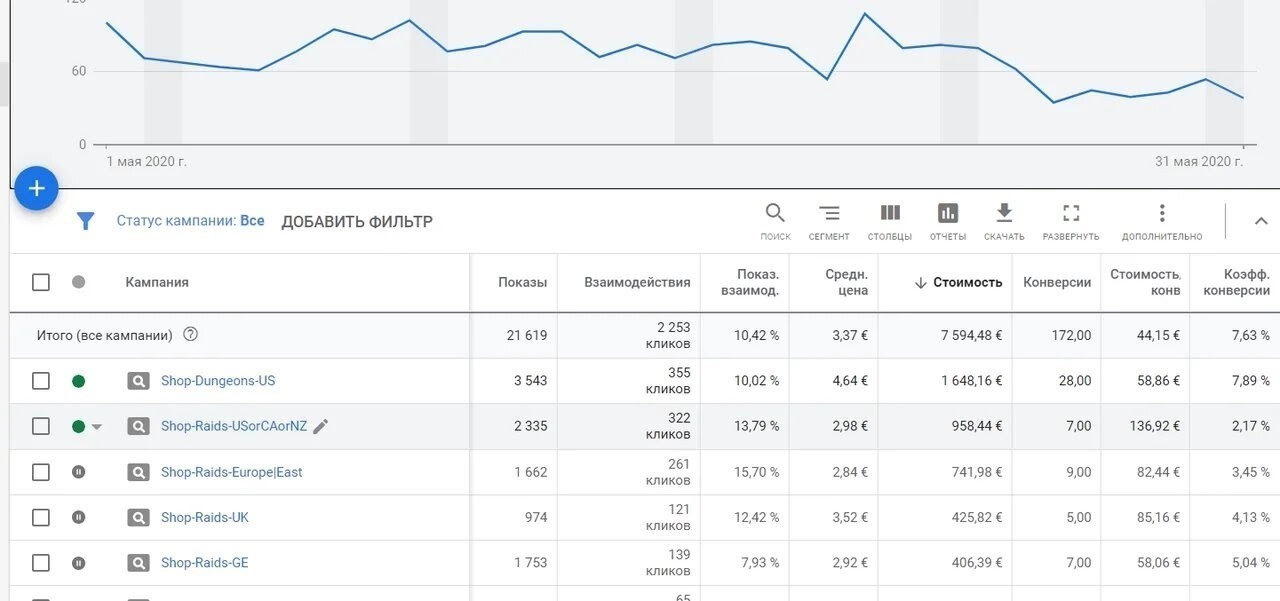Open the Отчеты reports tool
The height and width of the screenshot is (601, 1280).
coord(948,221)
